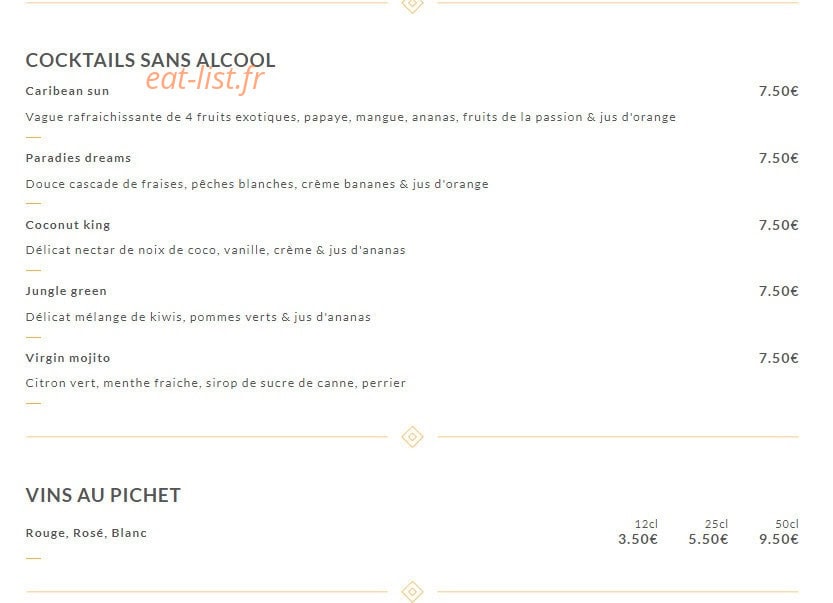The width and height of the screenshot is (833, 603).
Task: Select the Paradies dreams item name
Action: point(78,158)
